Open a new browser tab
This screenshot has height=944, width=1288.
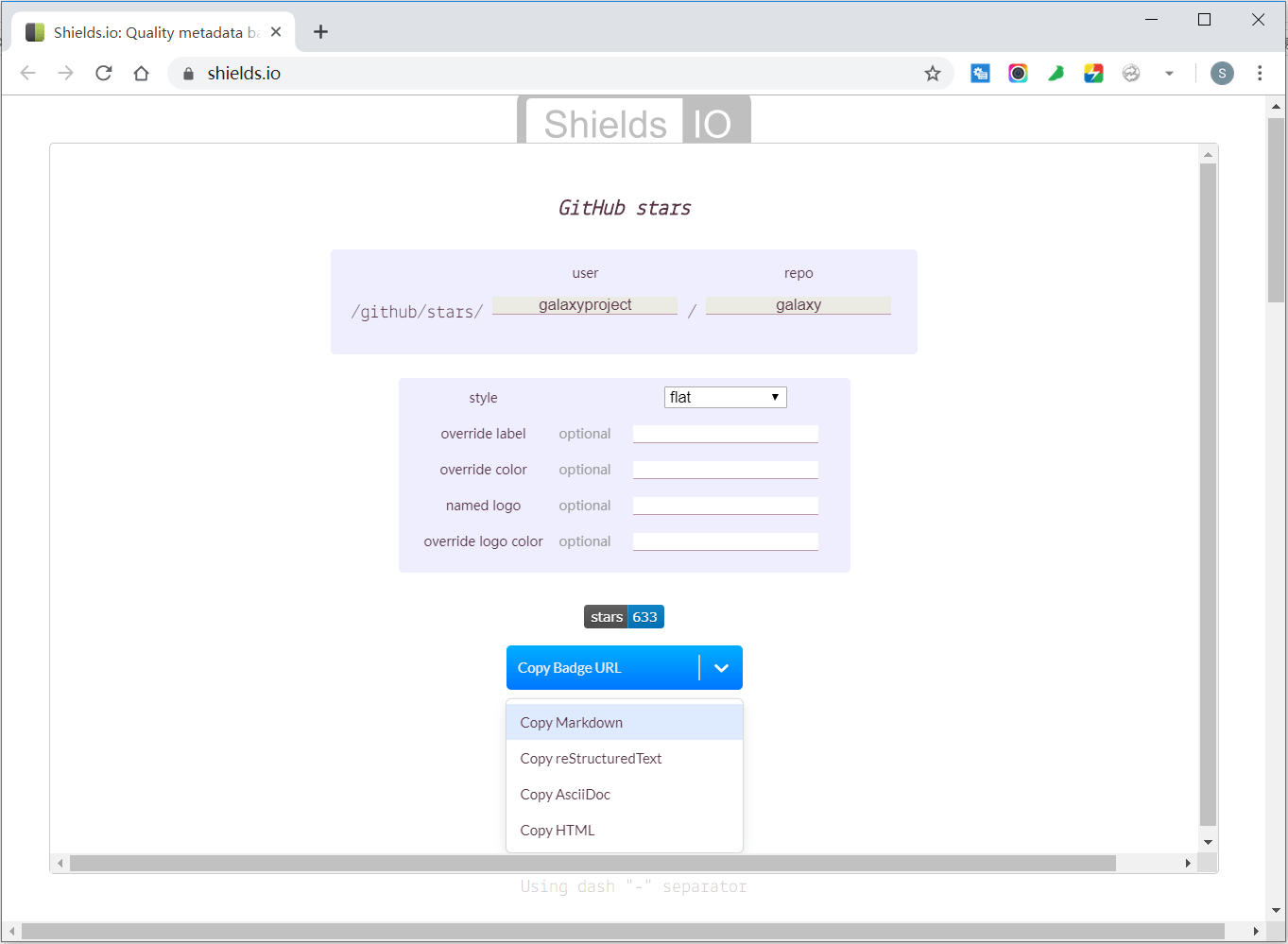click(x=321, y=31)
